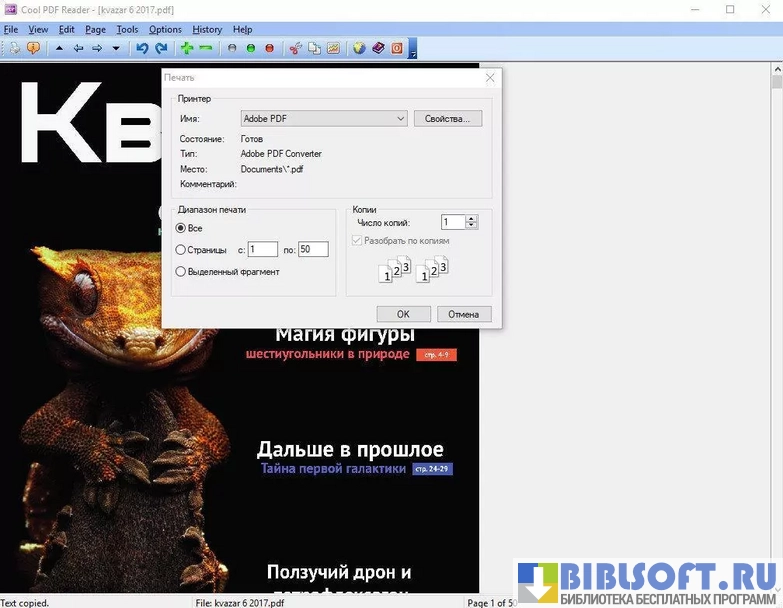Choose 'Выделенный фрагмент' radio option
Screen dimensions: 783x608
[181, 271]
